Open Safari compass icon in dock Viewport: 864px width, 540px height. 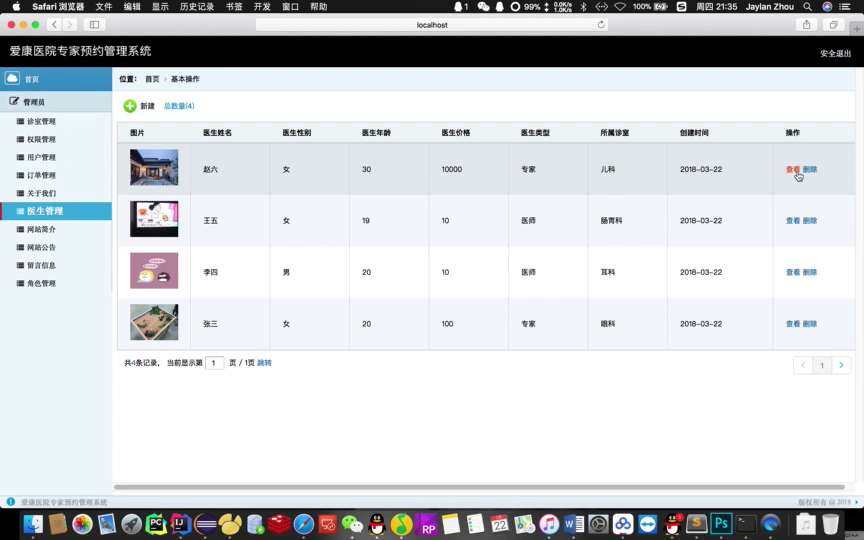pos(304,524)
